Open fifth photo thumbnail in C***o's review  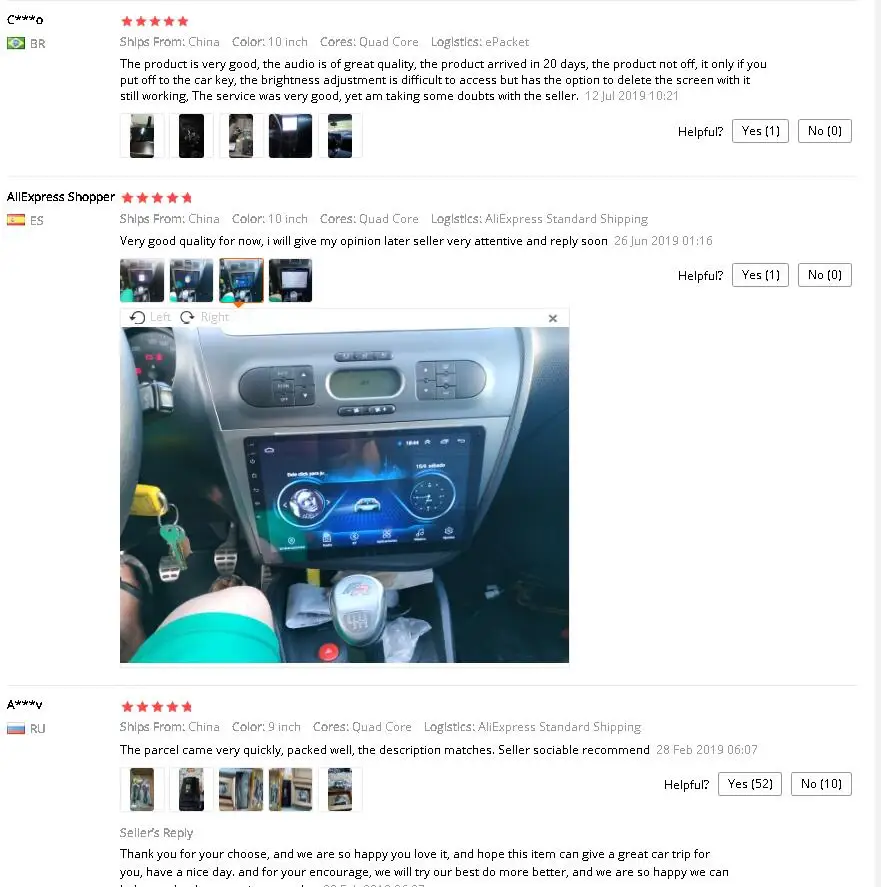point(340,136)
